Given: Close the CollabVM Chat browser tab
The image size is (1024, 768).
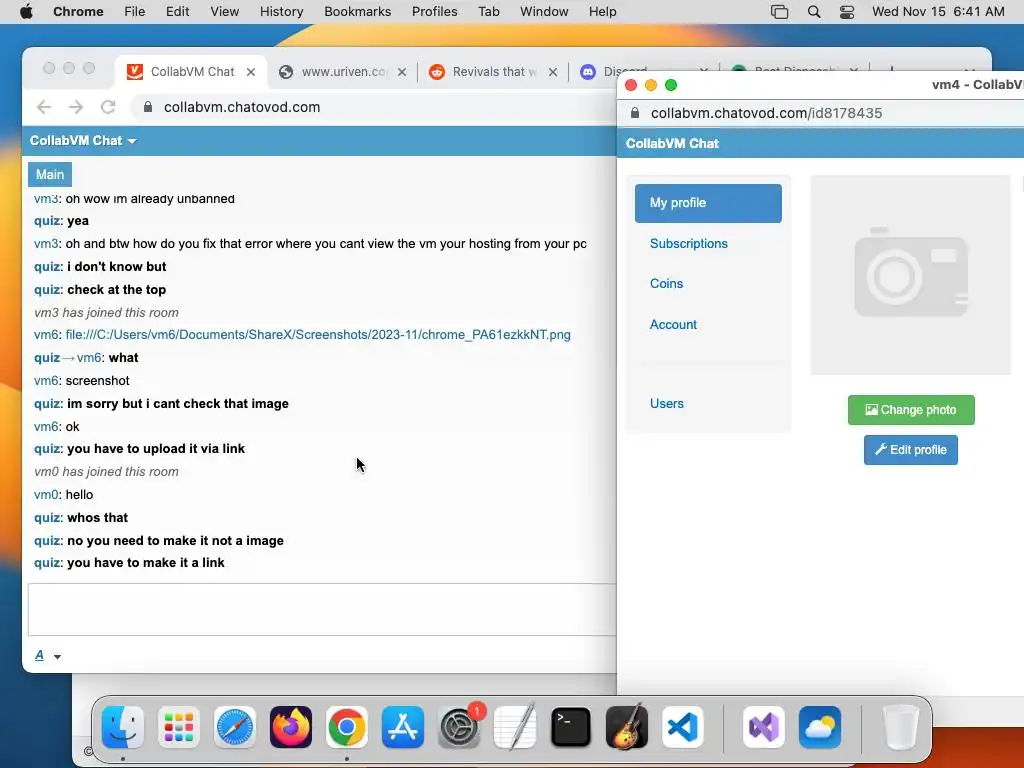Looking at the screenshot, I should point(251,72).
